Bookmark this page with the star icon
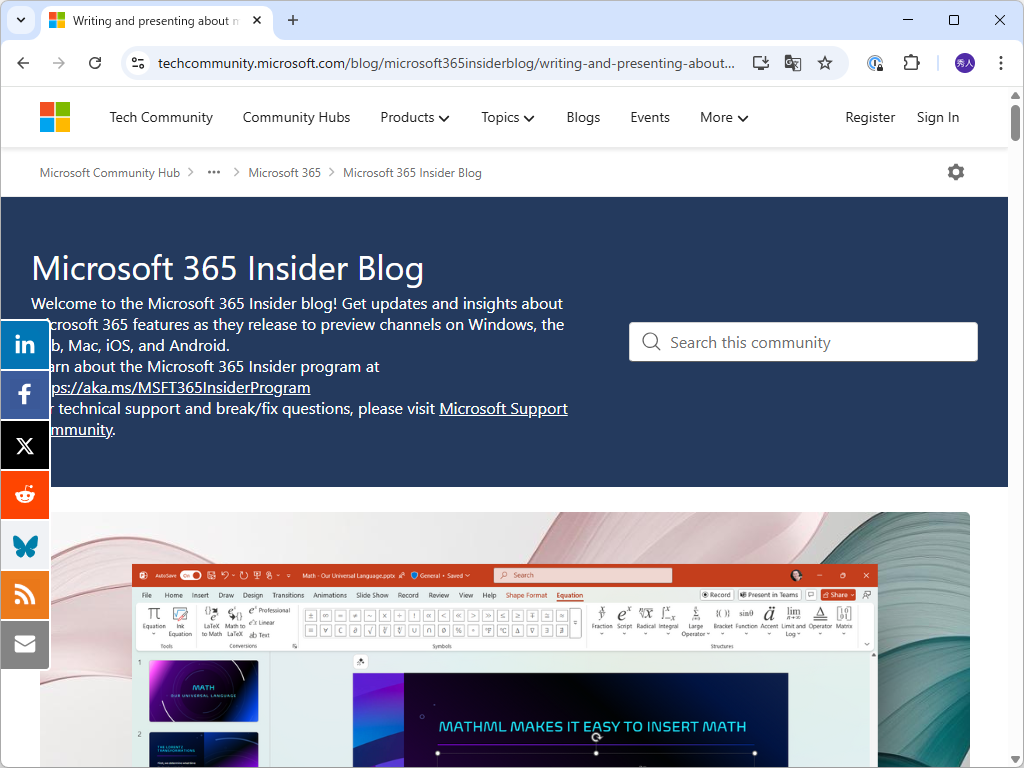Screen dimensions: 1024x768 (825, 62)
